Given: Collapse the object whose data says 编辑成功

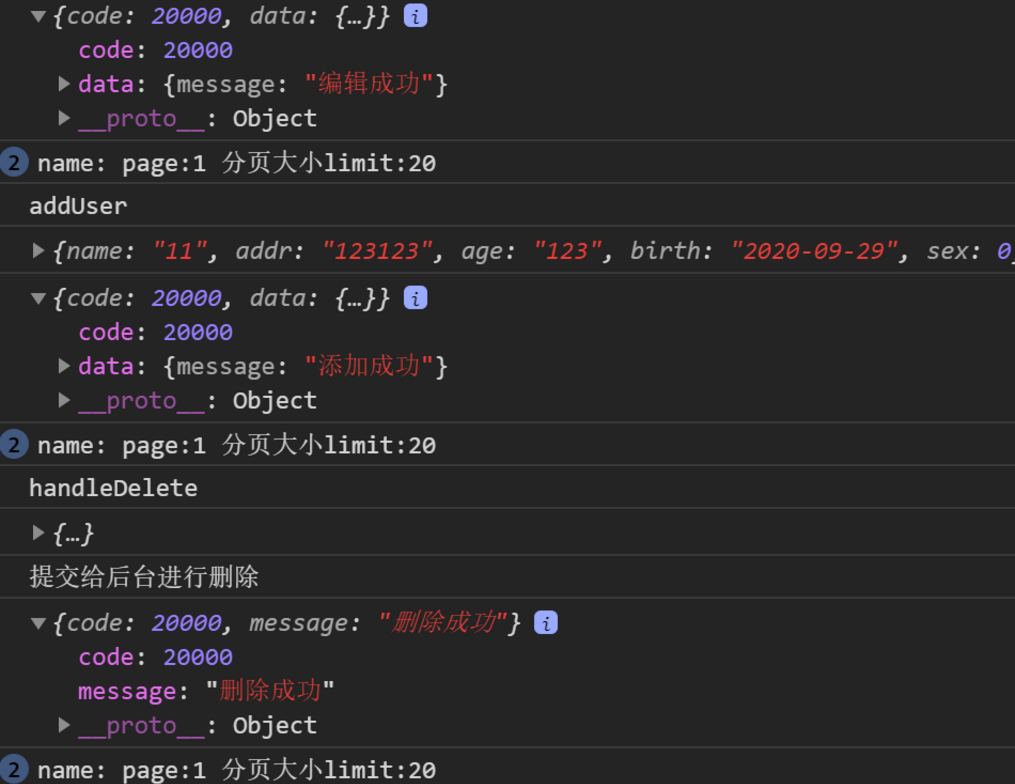Looking at the screenshot, I should tap(38, 16).
